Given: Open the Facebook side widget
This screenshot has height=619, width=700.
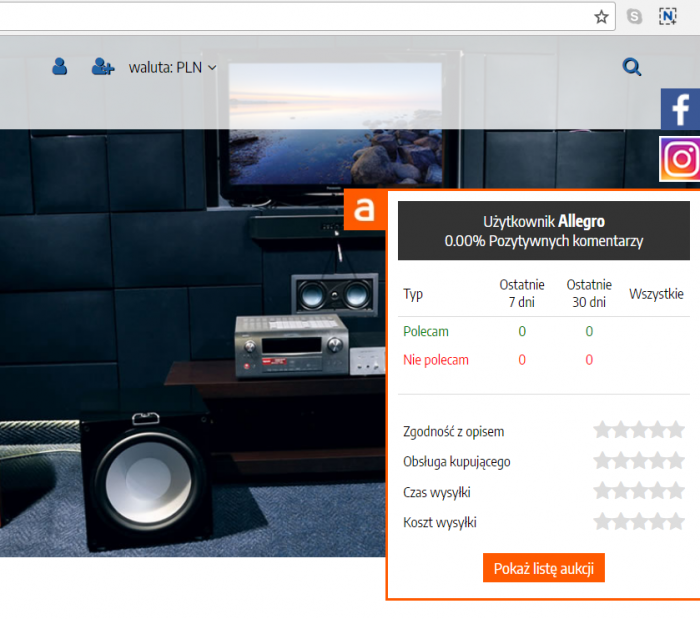Looking at the screenshot, I should [680, 109].
